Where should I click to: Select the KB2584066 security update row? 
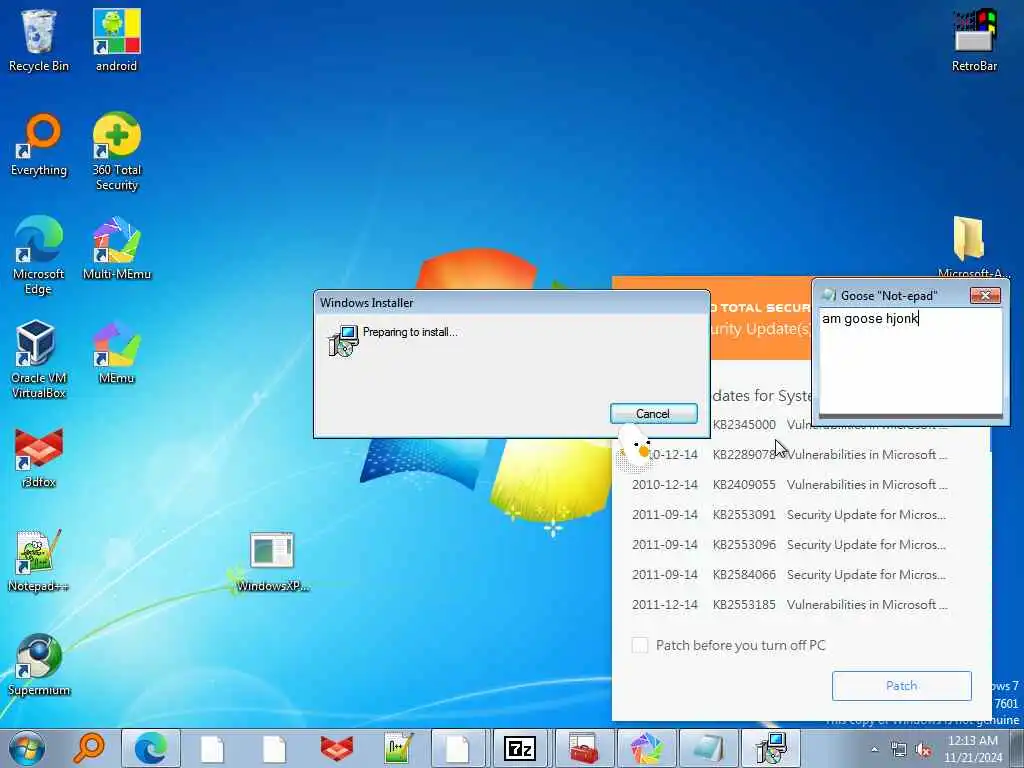click(x=790, y=575)
